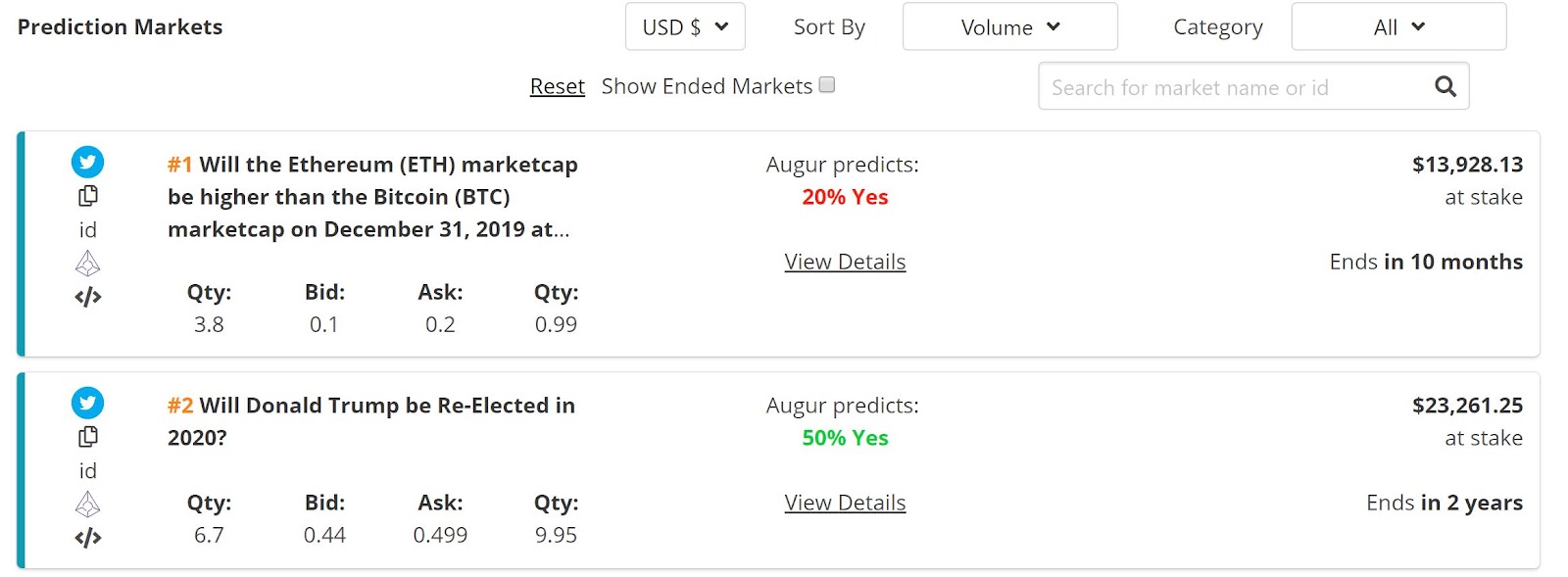Click the Reset link

(x=557, y=86)
